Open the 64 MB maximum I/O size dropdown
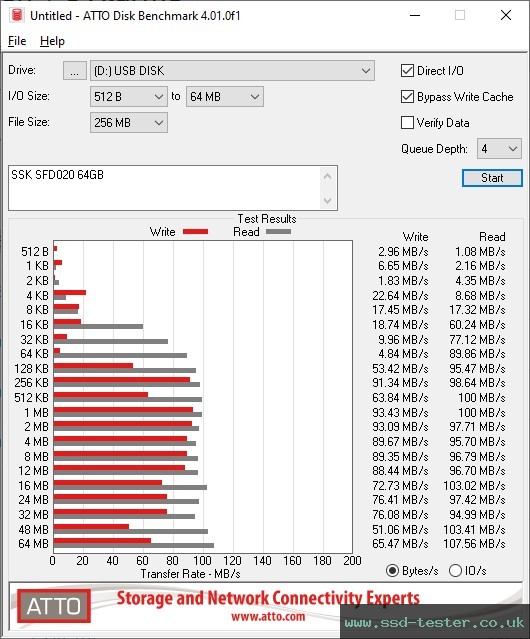This screenshot has width=530, height=639. (x=225, y=97)
